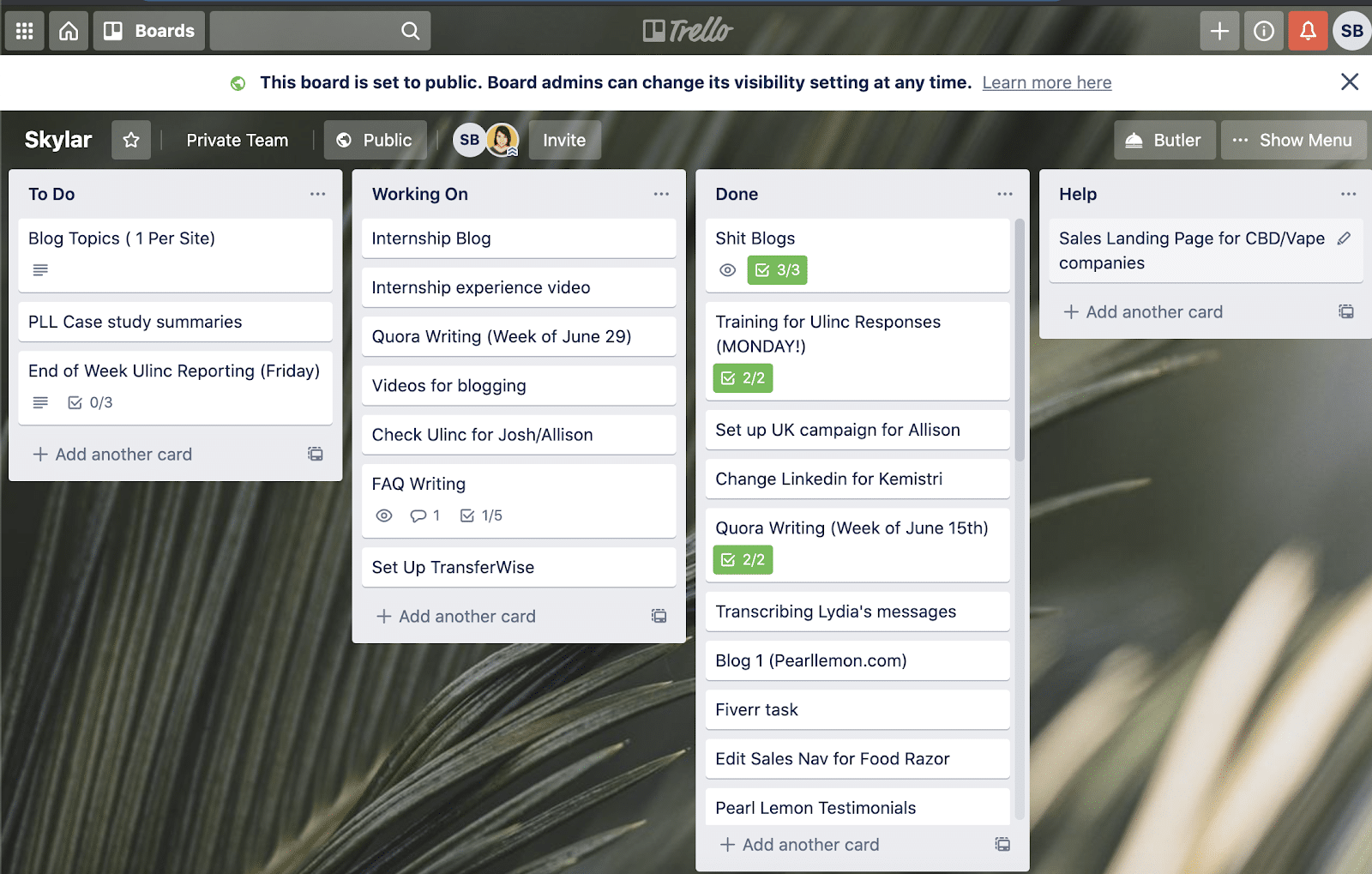This screenshot has height=874, width=1372.
Task: Invite members to the board
Action: click(564, 140)
